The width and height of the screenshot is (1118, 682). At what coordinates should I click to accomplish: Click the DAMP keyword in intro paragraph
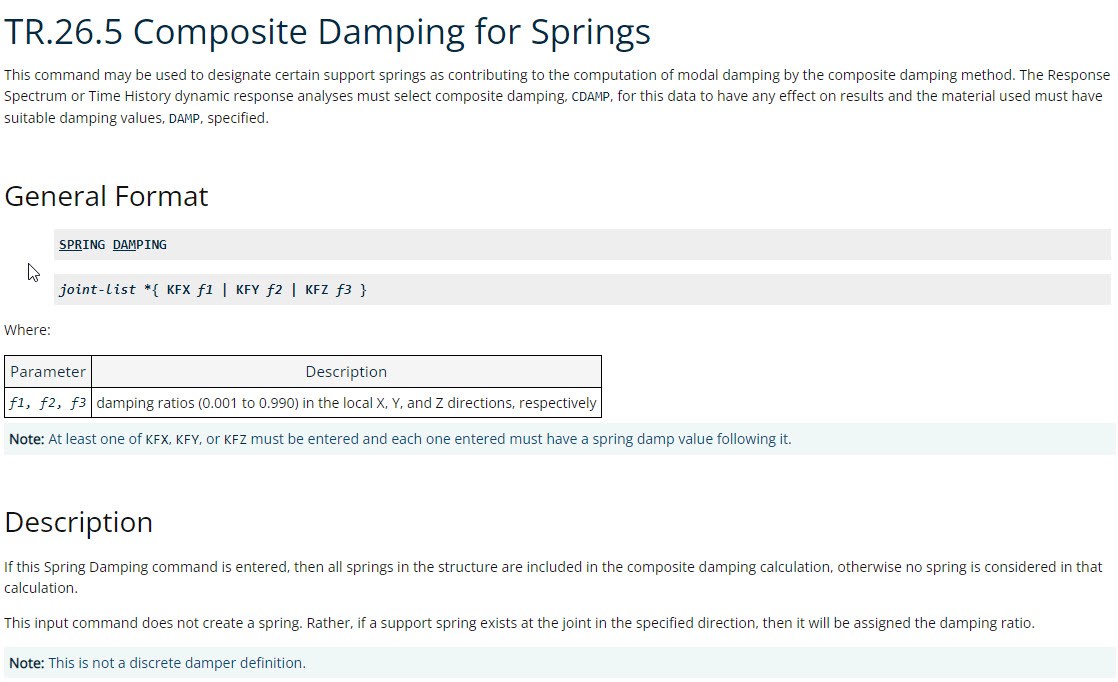pos(184,119)
